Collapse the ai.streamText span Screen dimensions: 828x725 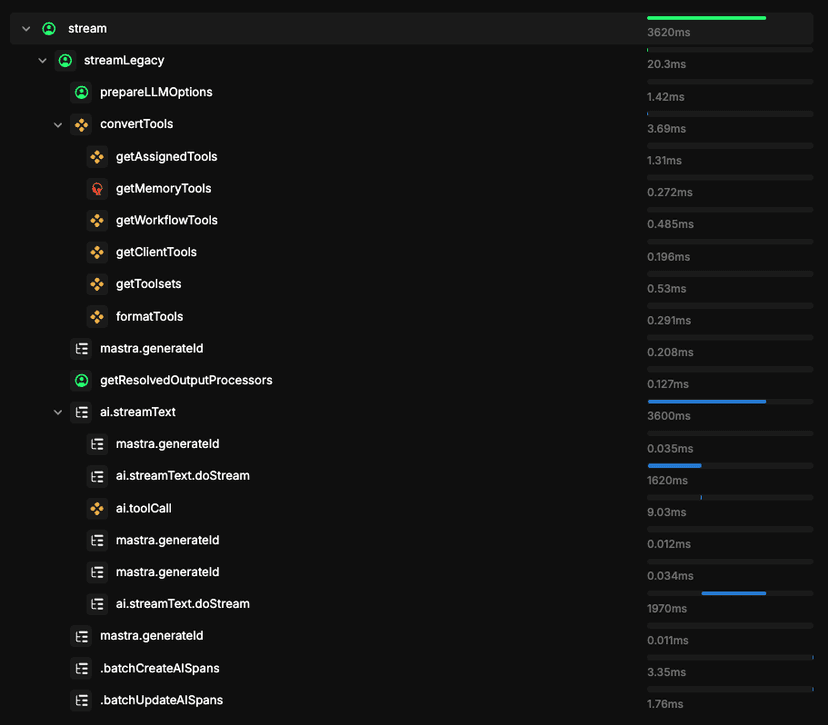tap(57, 411)
